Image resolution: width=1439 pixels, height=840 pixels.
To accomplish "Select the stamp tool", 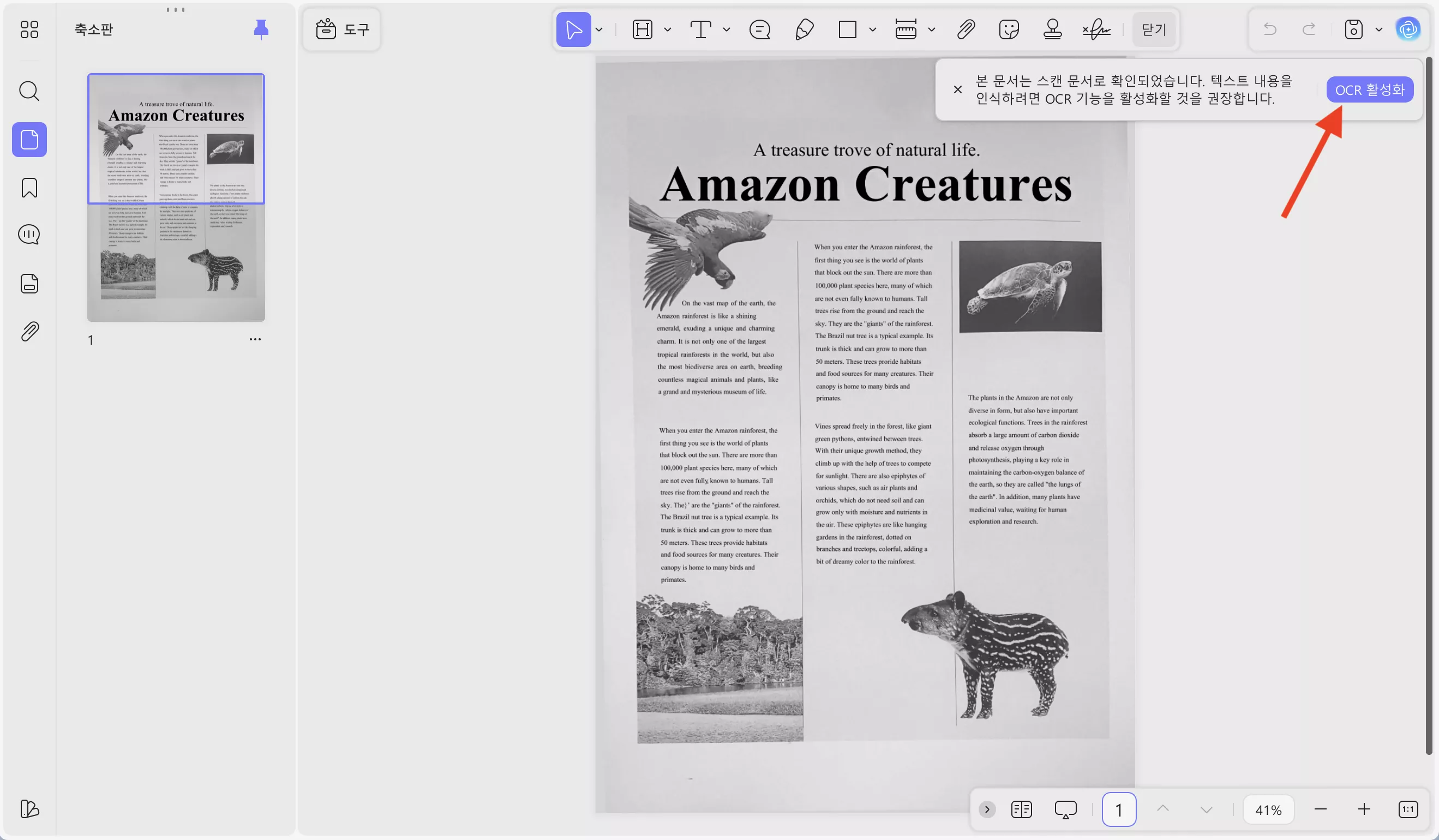I will click(1052, 29).
